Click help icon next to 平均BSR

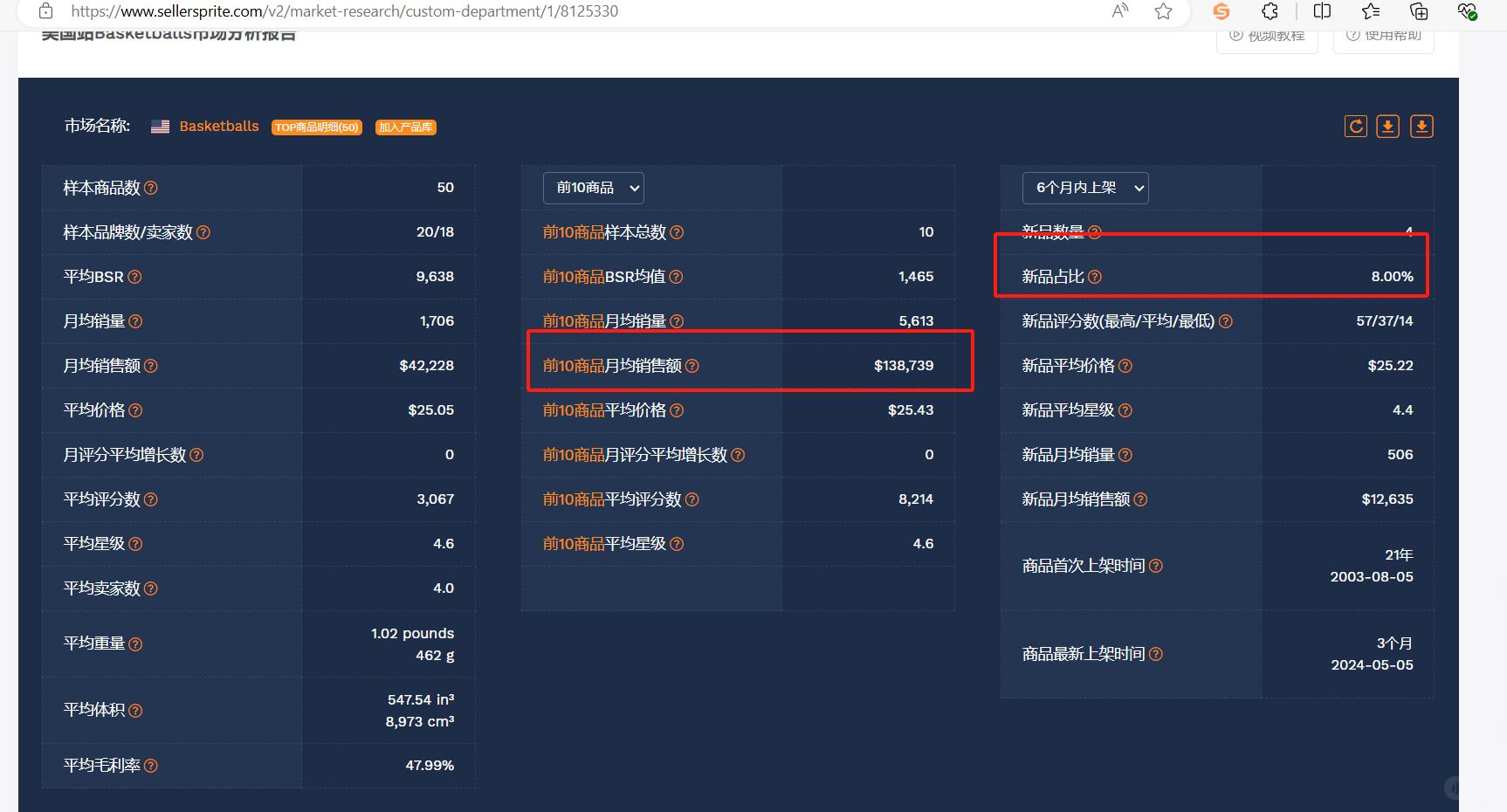(x=134, y=277)
